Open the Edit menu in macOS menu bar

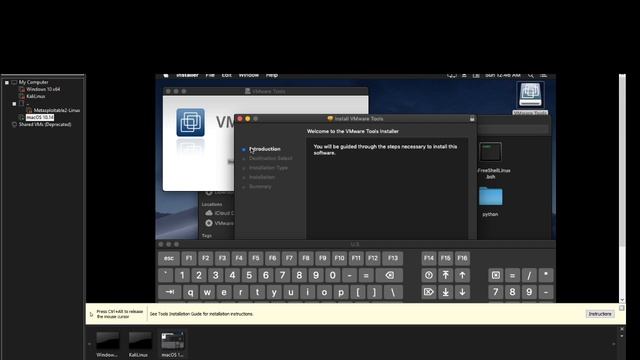[227, 76]
